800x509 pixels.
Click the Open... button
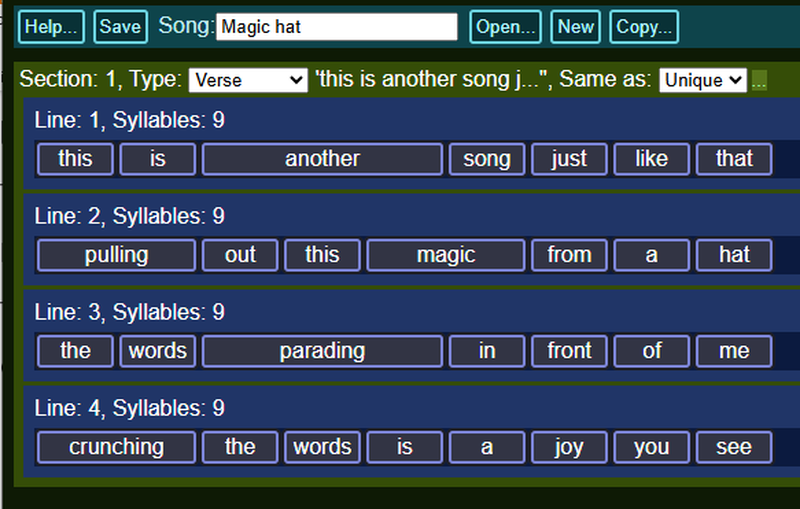[x=505, y=27]
